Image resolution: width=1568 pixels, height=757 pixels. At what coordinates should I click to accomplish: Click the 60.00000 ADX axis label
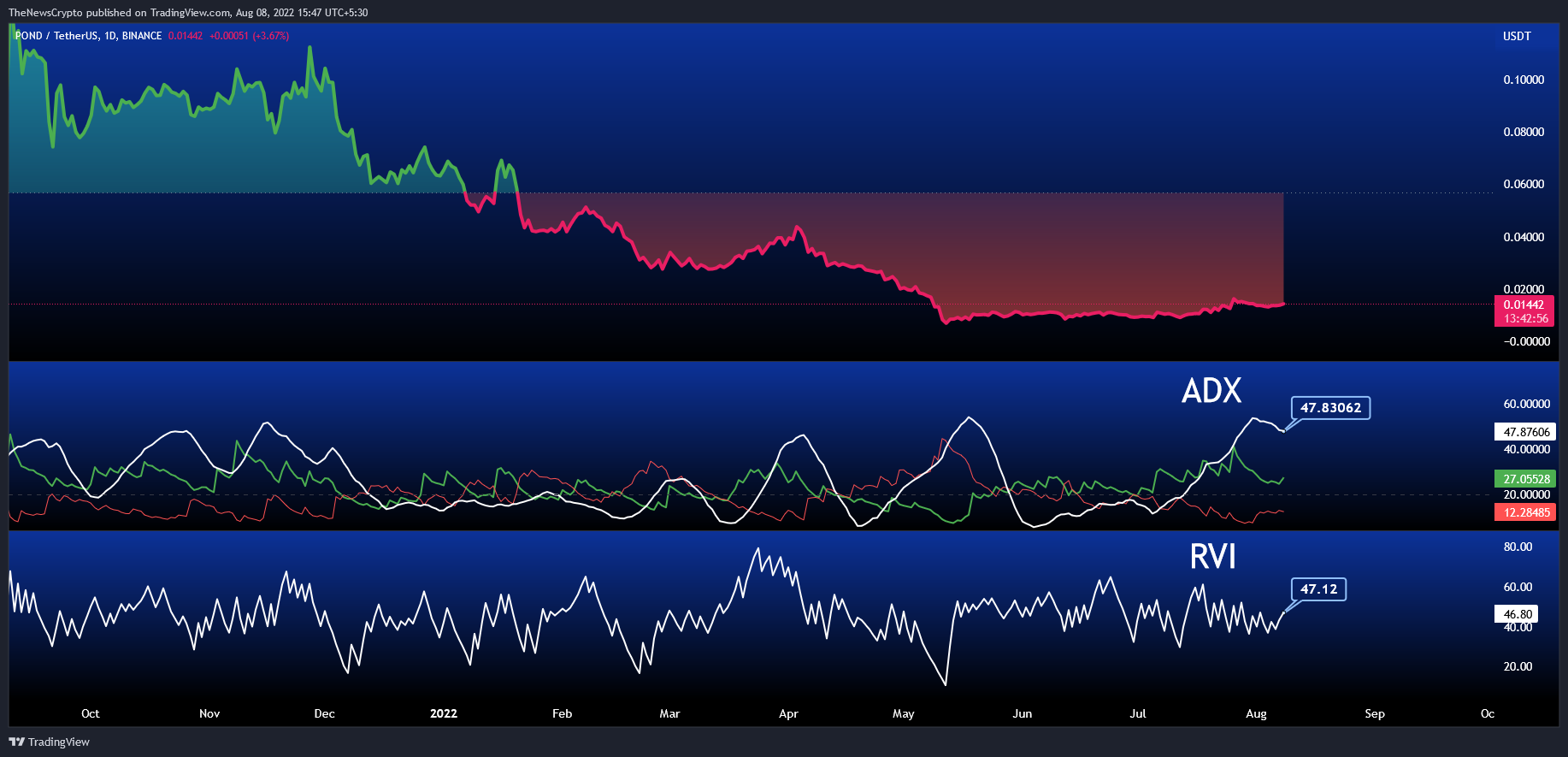click(1526, 404)
